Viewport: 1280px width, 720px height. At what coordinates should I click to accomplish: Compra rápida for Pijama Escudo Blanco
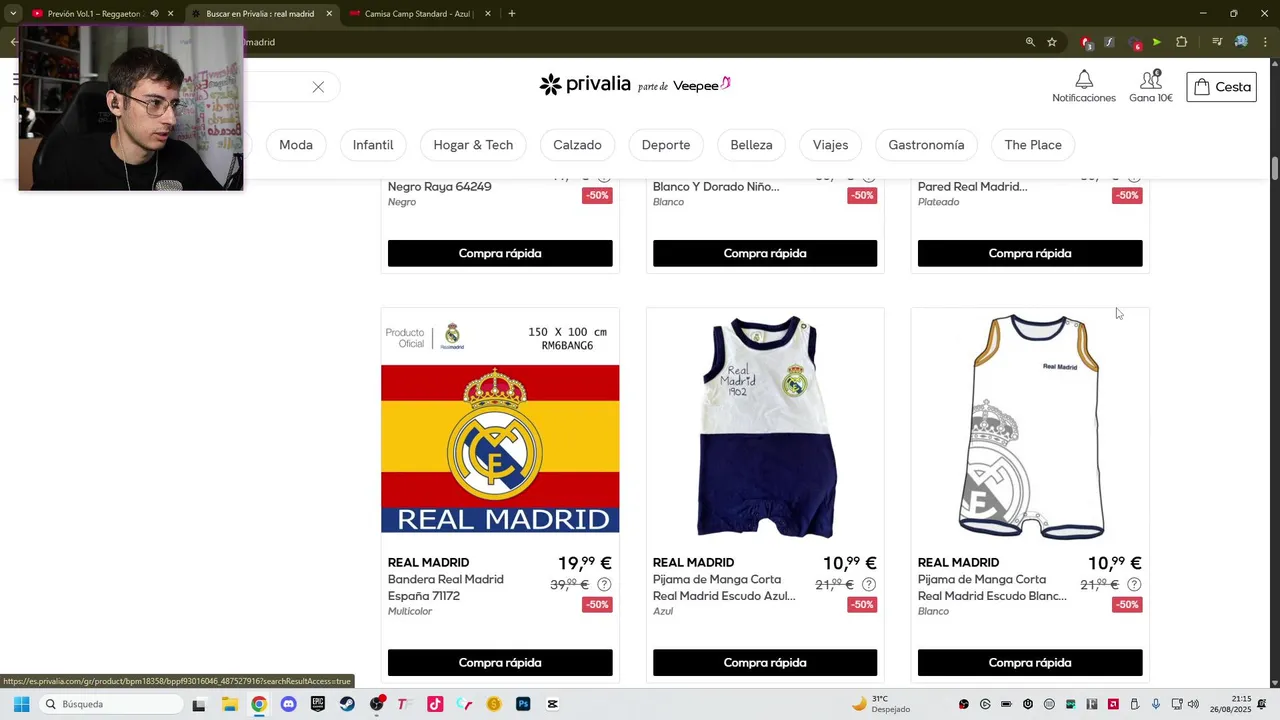tap(1030, 663)
